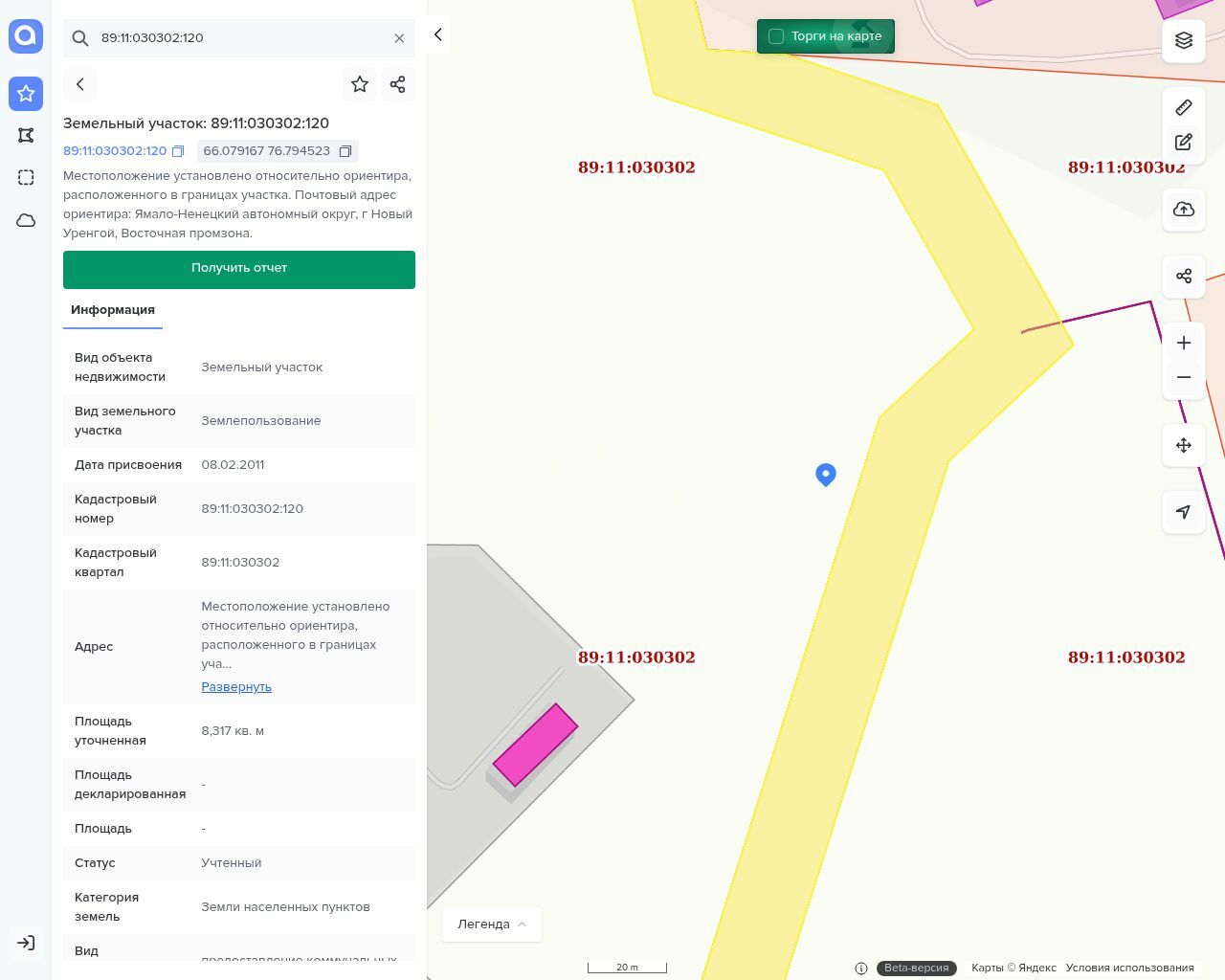Click the cadastral number search field
This screenshot has height=980, width=1225.
[239, 38]
